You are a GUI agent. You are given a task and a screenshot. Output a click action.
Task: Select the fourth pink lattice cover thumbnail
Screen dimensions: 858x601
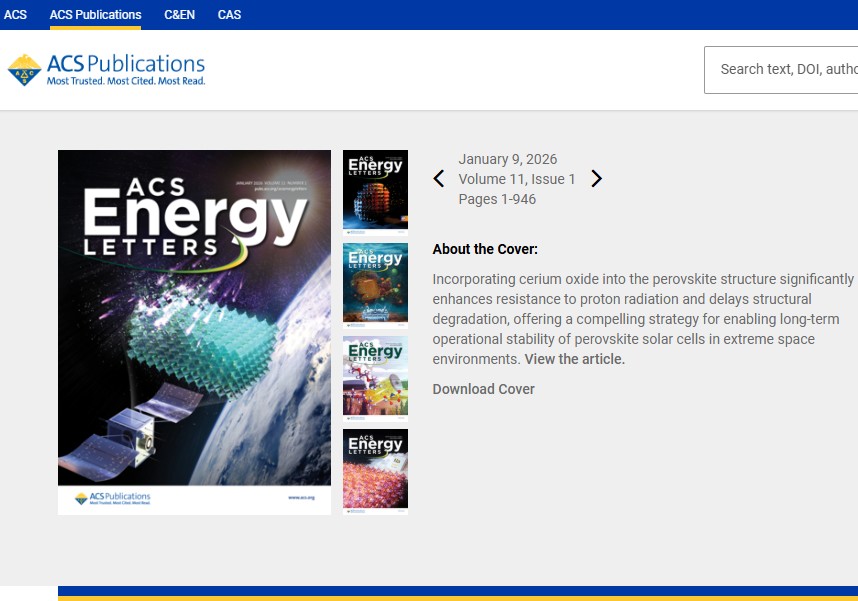coord(375,472)
